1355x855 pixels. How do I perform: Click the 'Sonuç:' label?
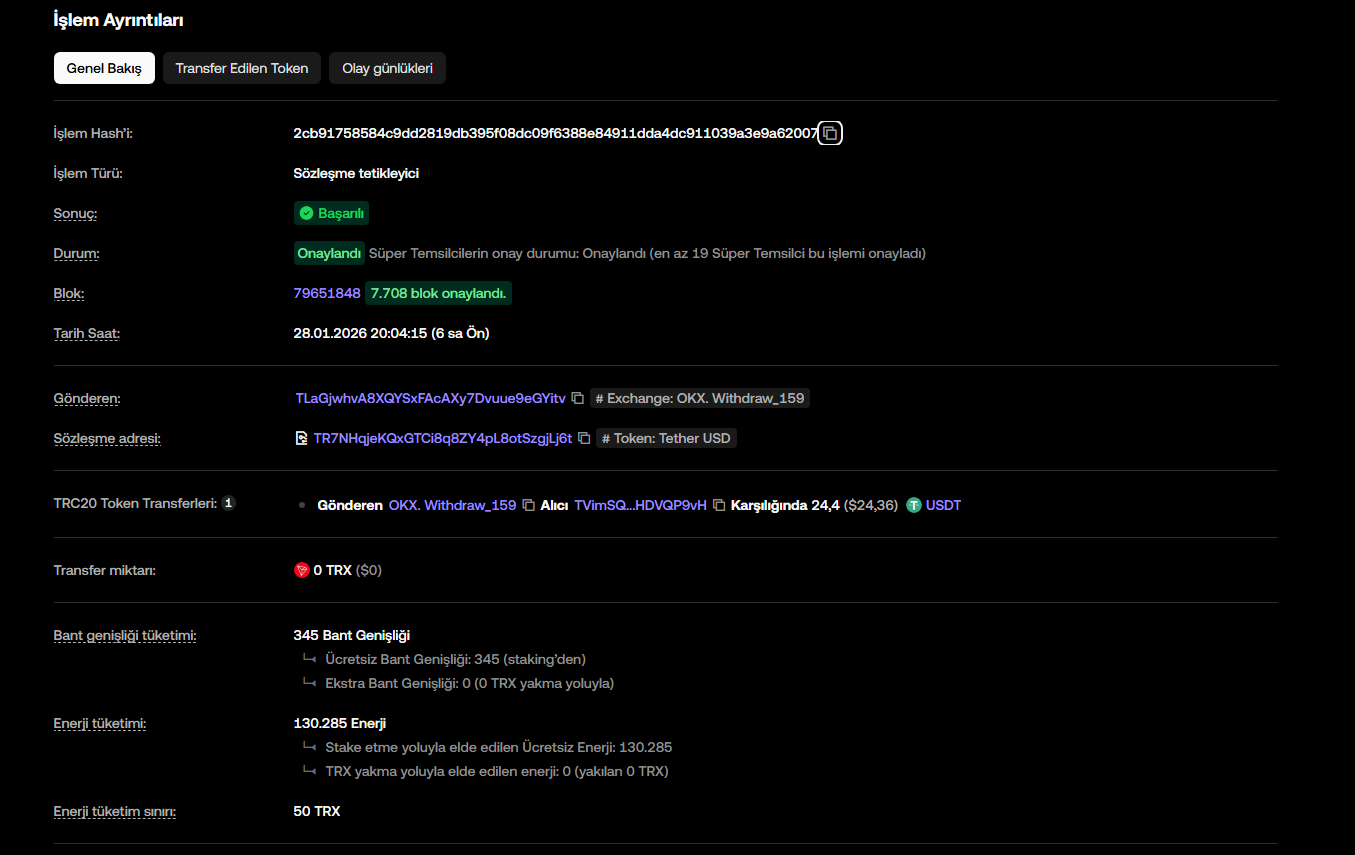(x=75, y=213)
